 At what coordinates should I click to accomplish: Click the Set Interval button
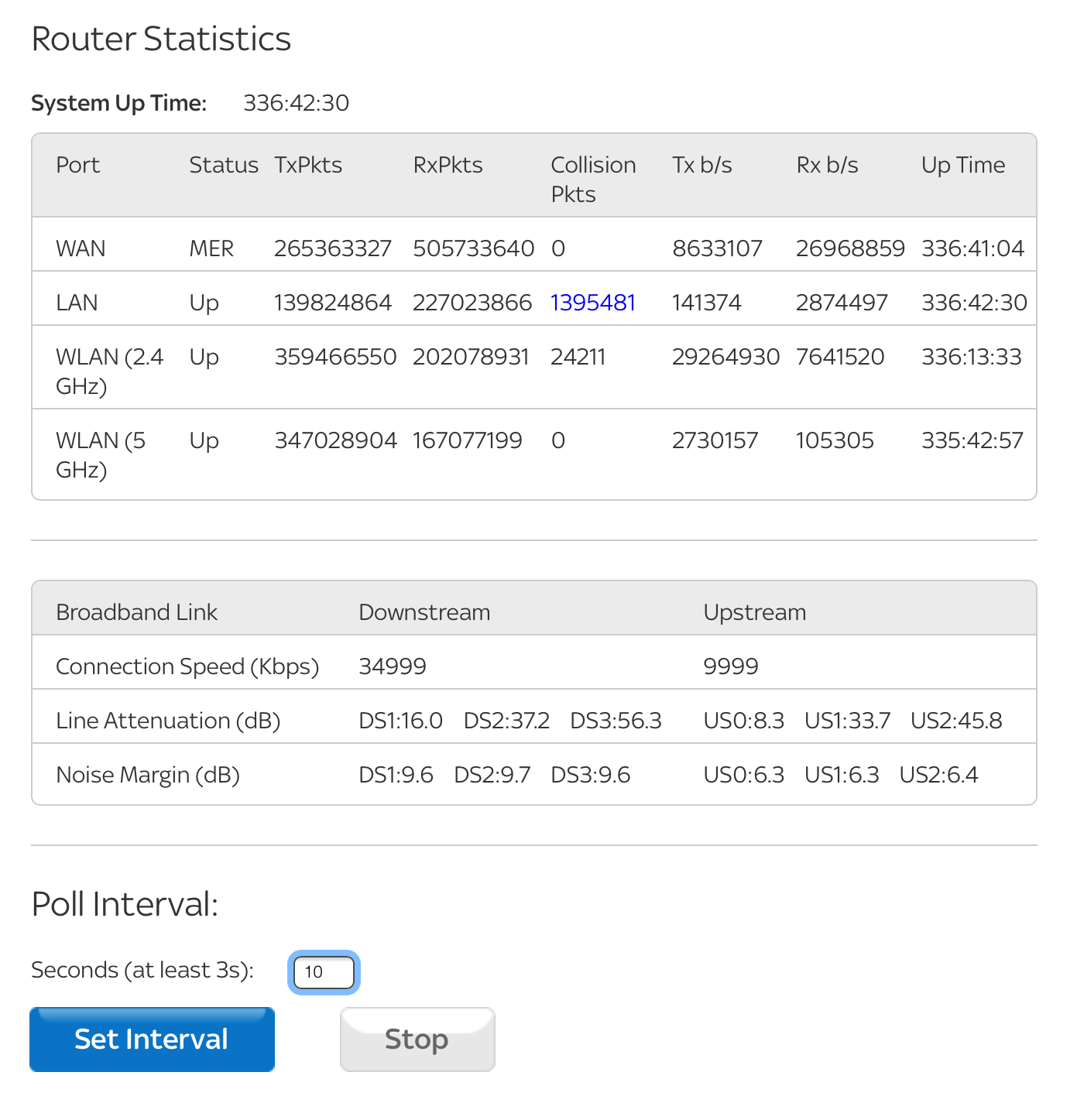click(152, 1039)
